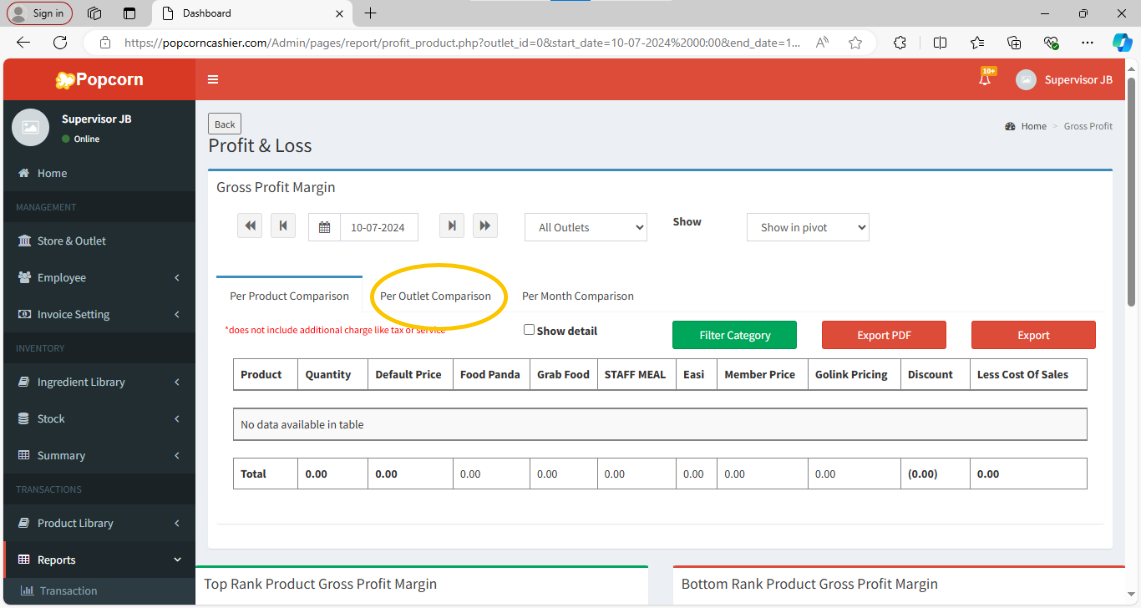This screenshot has height=608, width=1141.
Task: Open the browser workspaces icon
Action: click(94, 13)
